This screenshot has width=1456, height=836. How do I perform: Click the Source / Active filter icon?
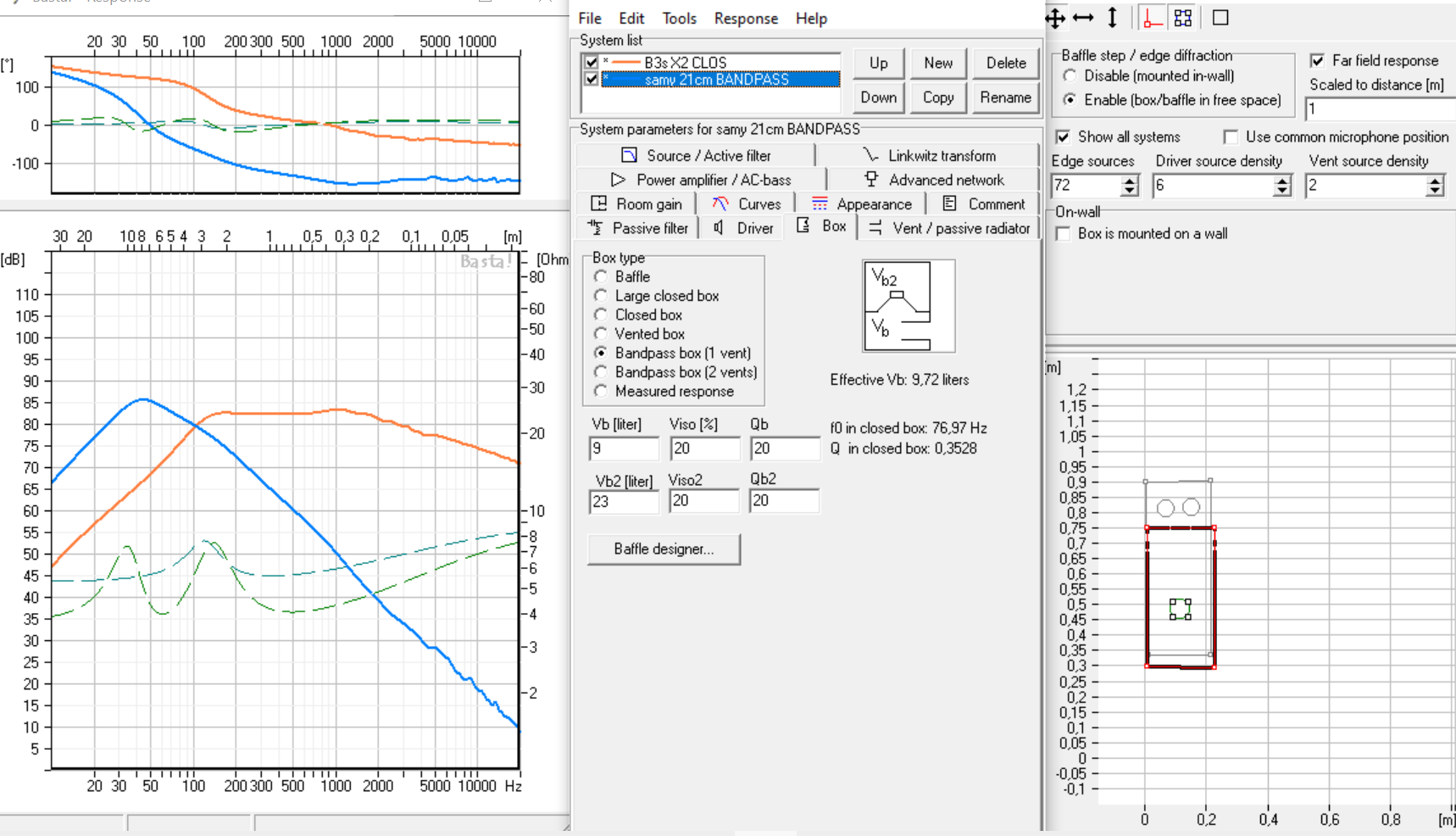[629, 155]
